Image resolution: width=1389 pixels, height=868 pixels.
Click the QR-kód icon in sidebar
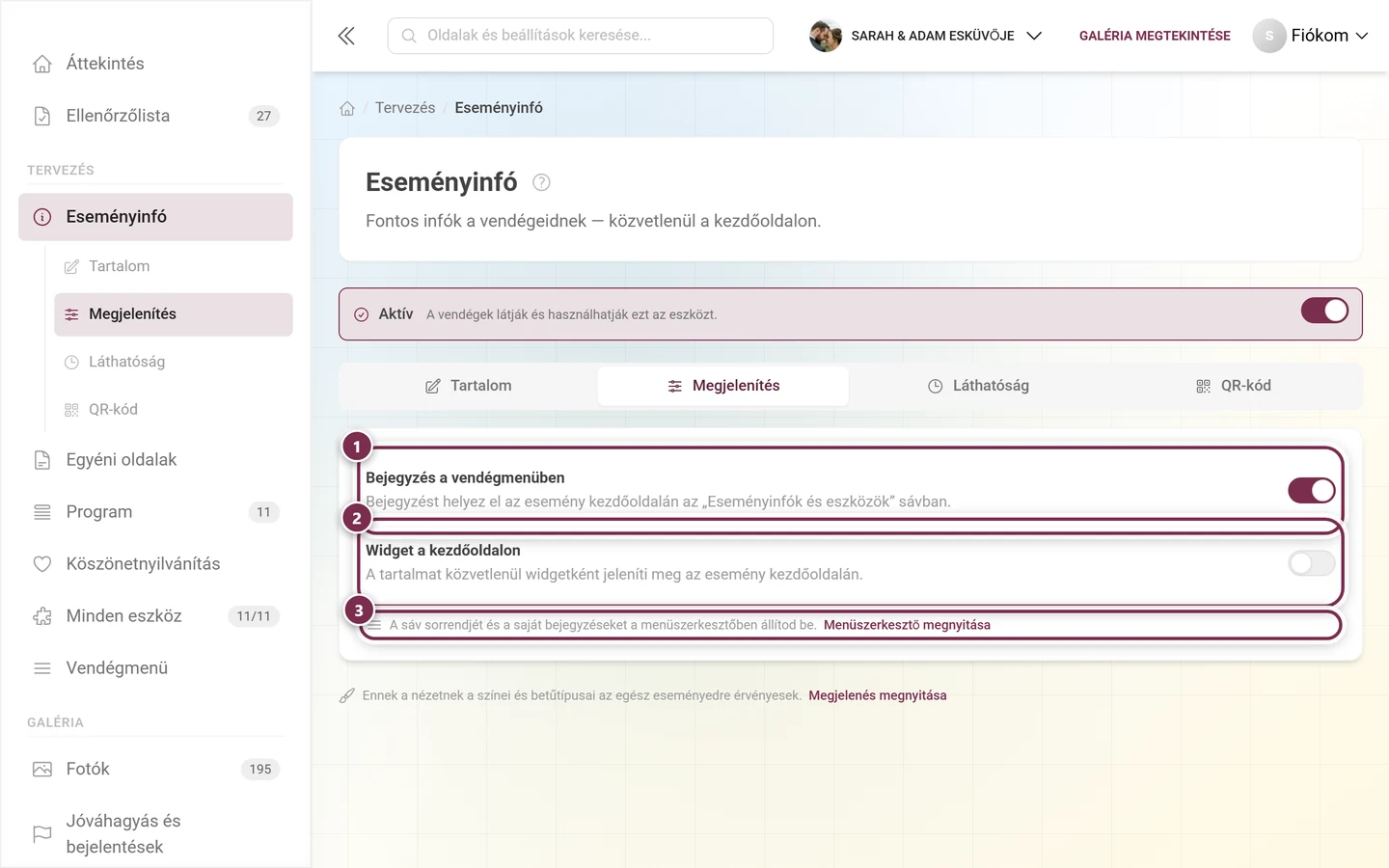pyautogui.click(x=71, y=410)
